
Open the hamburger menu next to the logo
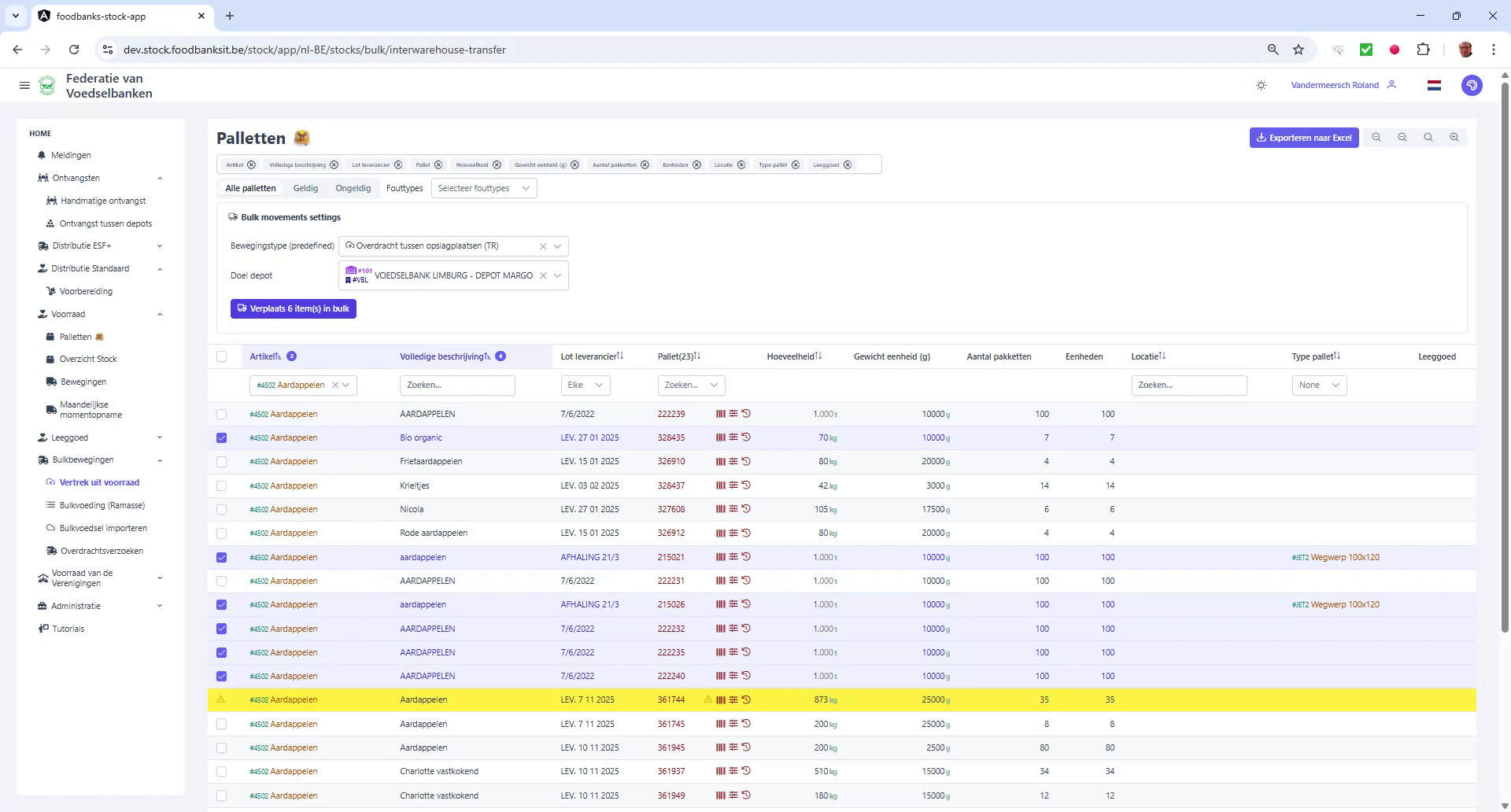coord(24,85)
